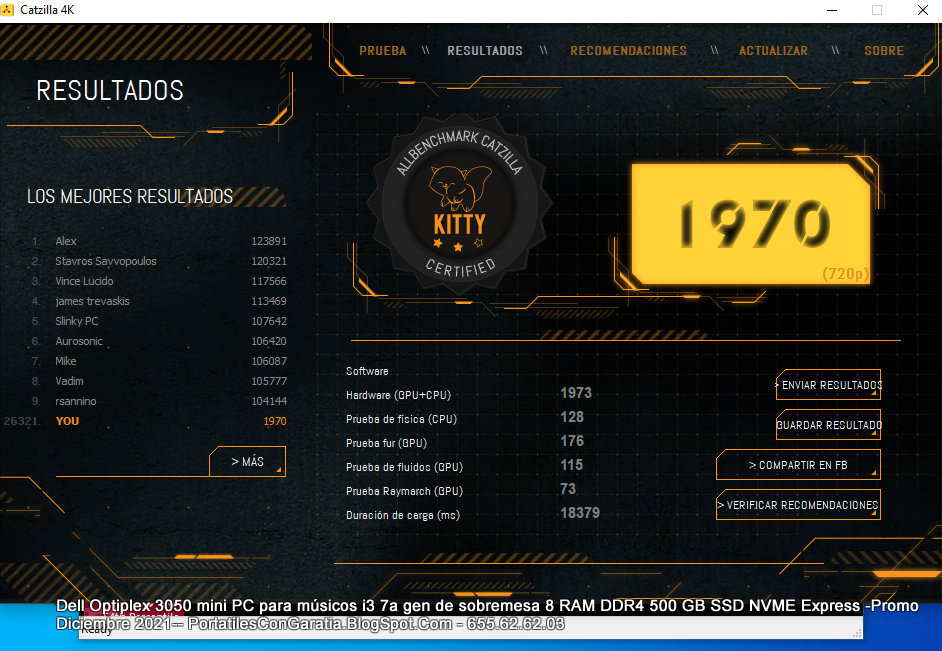Select leaderboard entry rsannino

click(x=159, y=401)
